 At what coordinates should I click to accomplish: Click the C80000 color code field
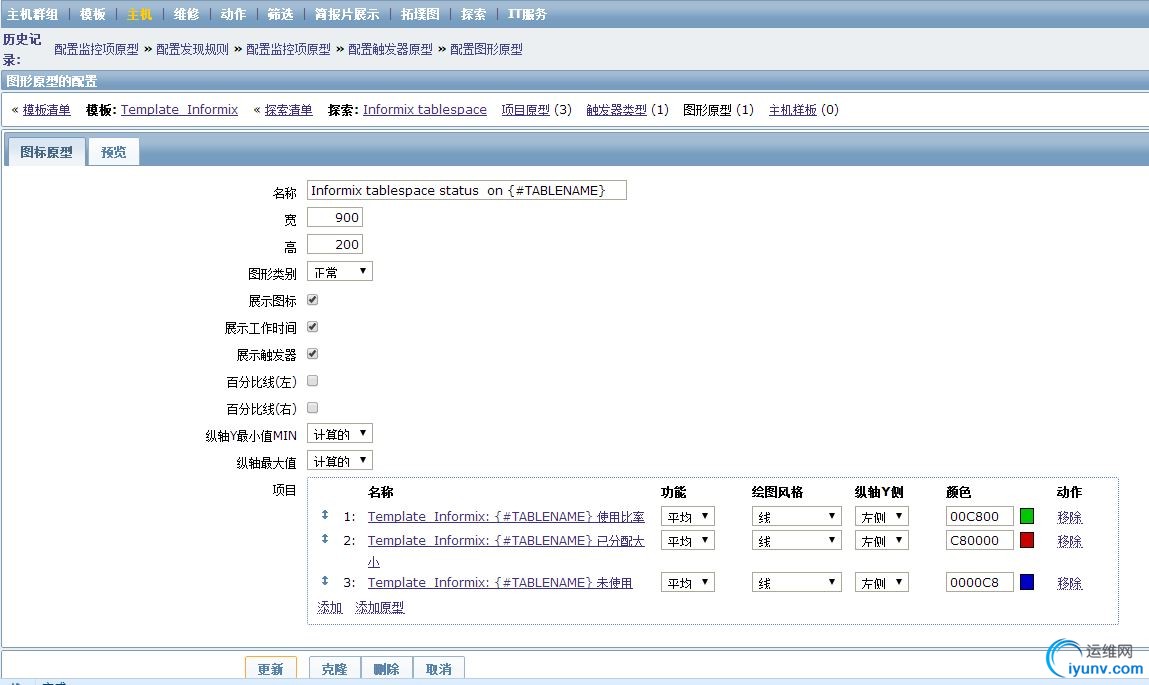pos(979,541)
